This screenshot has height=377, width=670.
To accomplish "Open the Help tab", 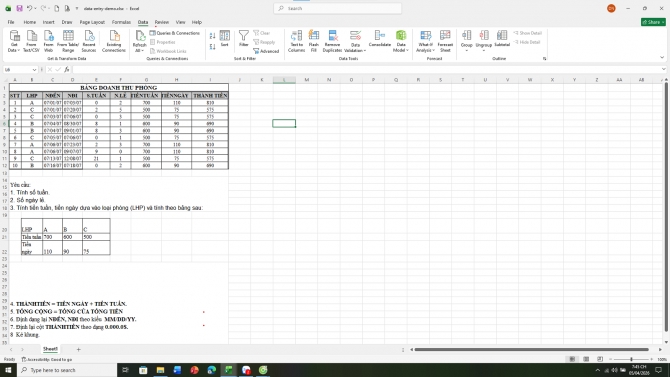I will tap(197, 22).
